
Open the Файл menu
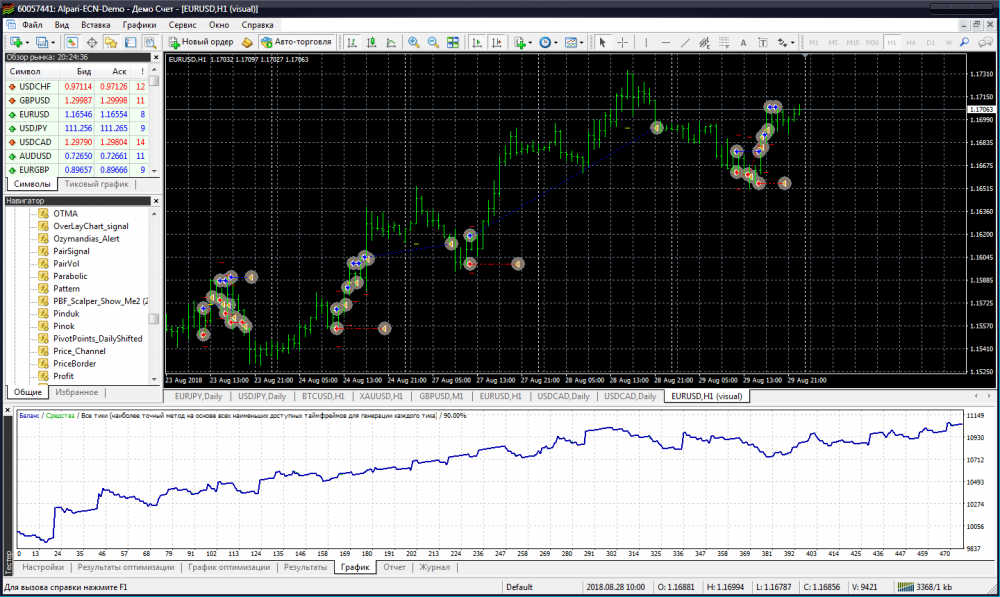click(x=32, y=25)
